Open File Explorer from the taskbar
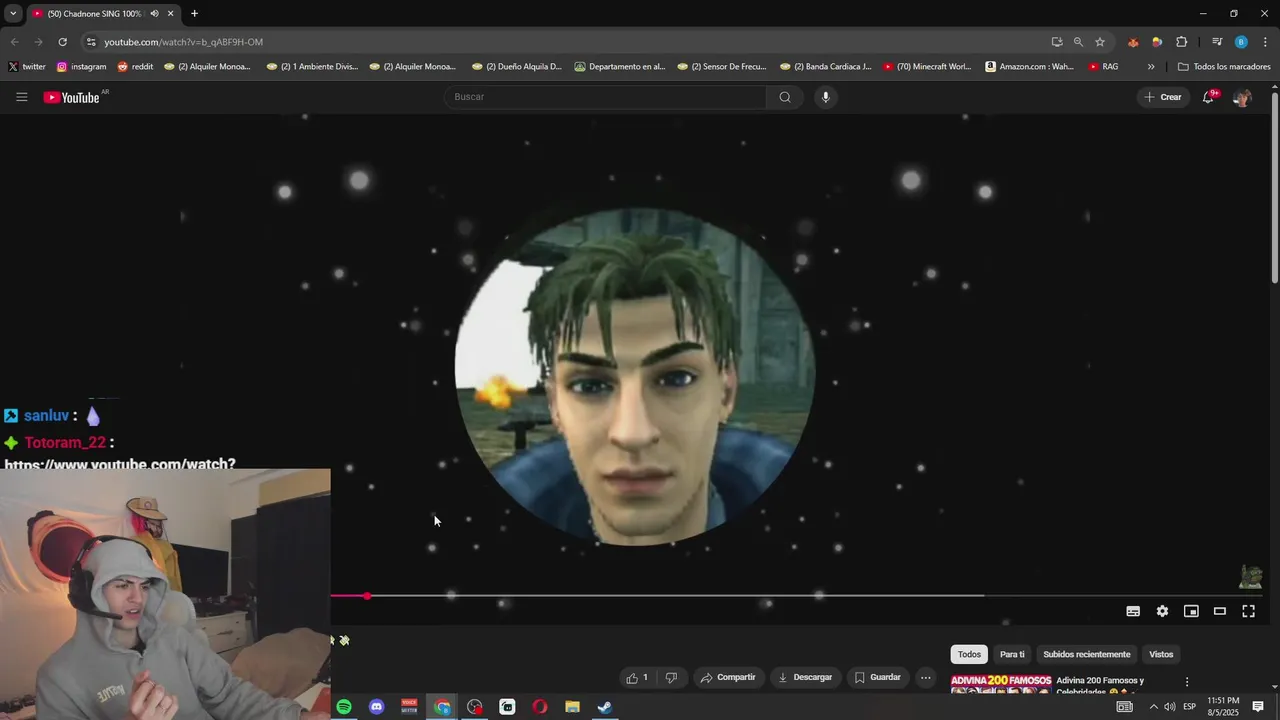 pyautogui.click(x=572, y=707)
